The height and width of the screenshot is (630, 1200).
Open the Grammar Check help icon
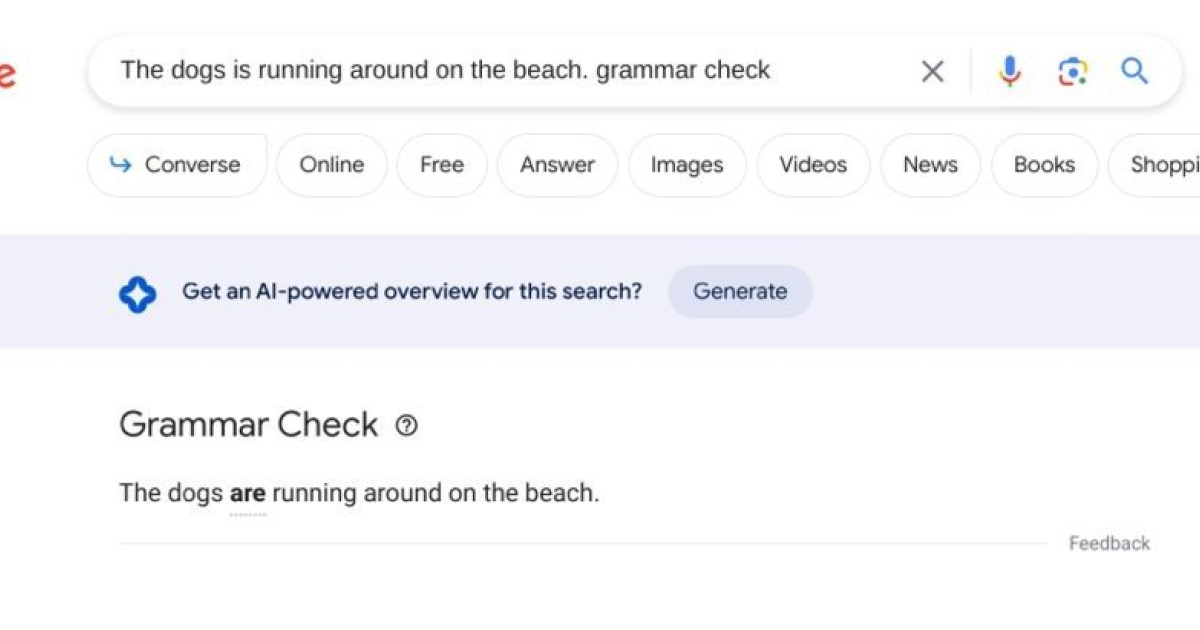[x=405, y=426]
